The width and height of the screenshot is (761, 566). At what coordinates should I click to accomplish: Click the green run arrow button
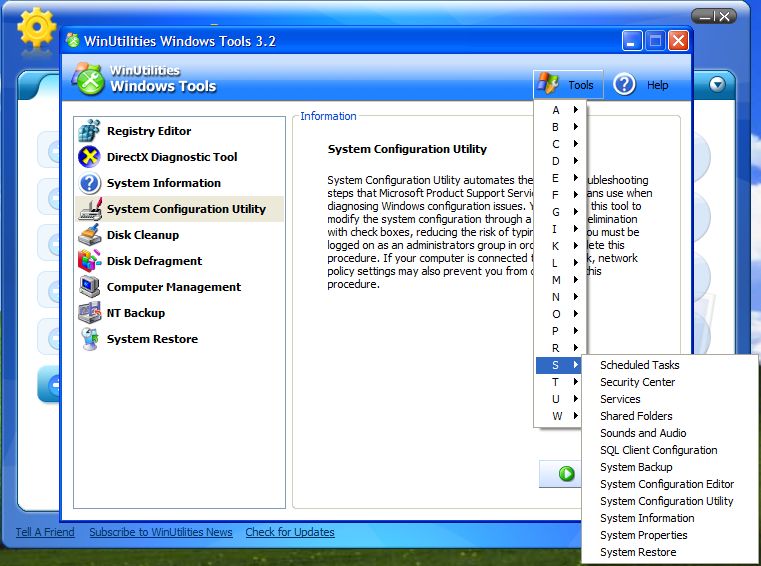click(566, 474)
